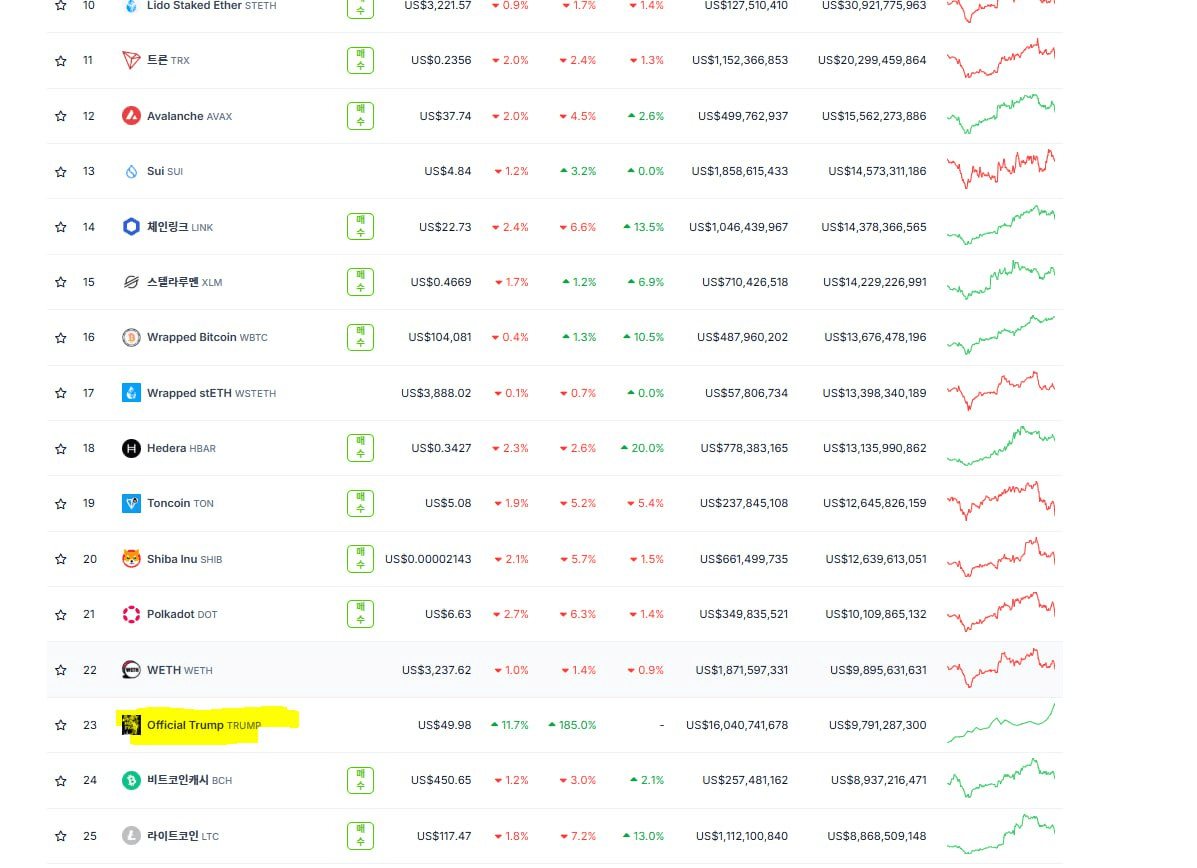This screenshot has width=1197, height=868.
Task: Click the star next to Polkadot
Action: tap(61, 615)
